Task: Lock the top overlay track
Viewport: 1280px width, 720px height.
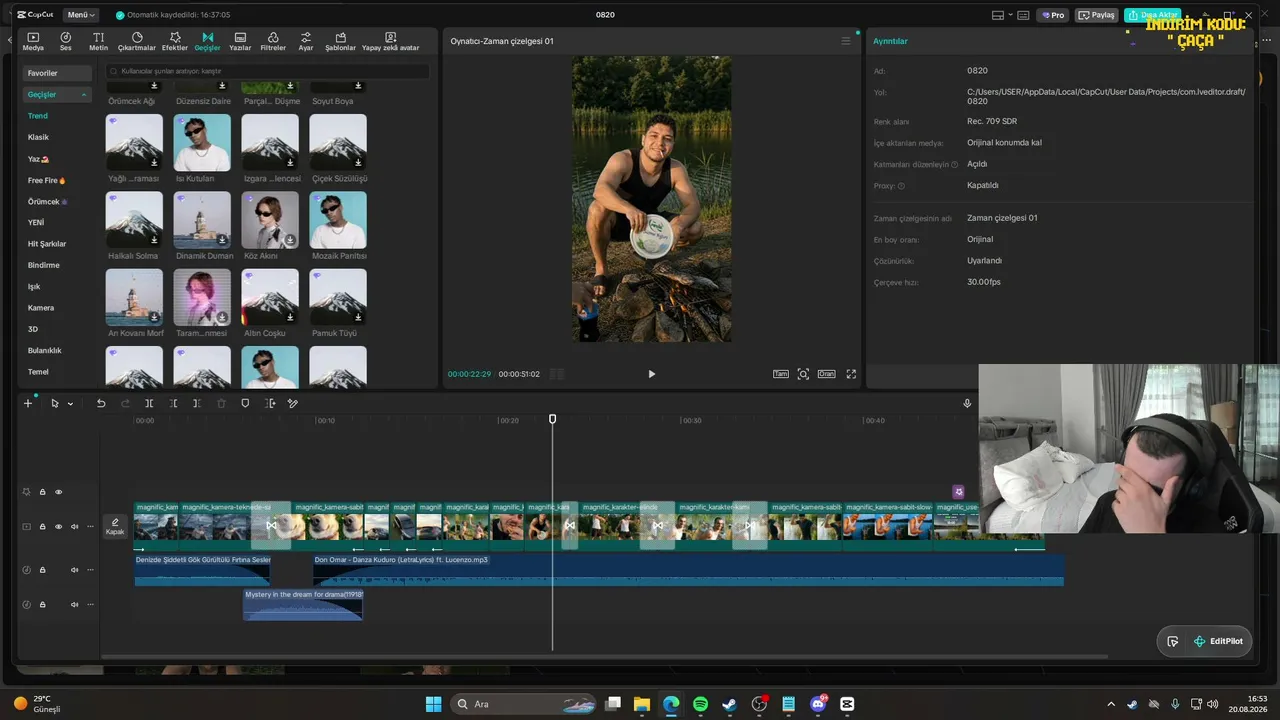Action: [42, 492]
